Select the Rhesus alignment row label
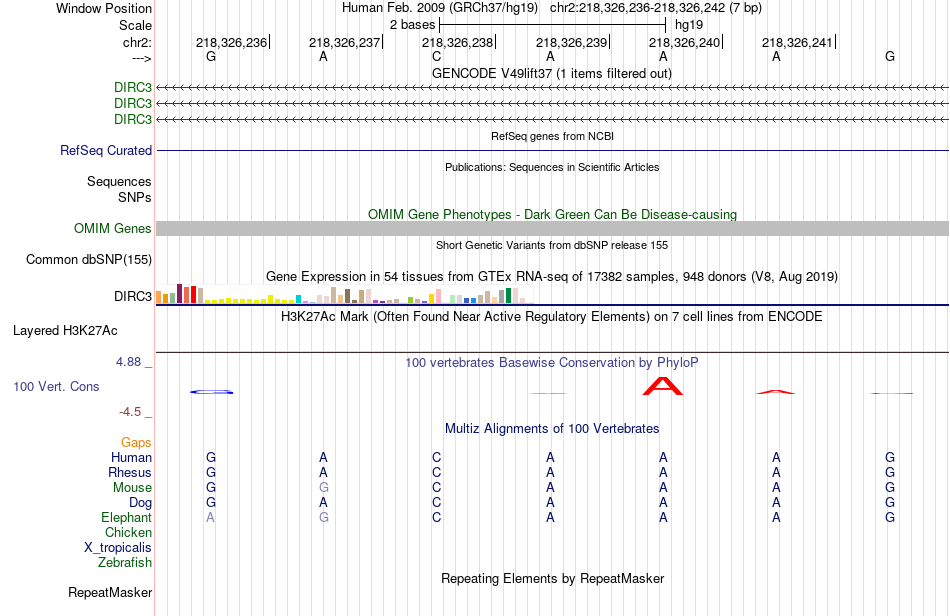 coord(130,472)
